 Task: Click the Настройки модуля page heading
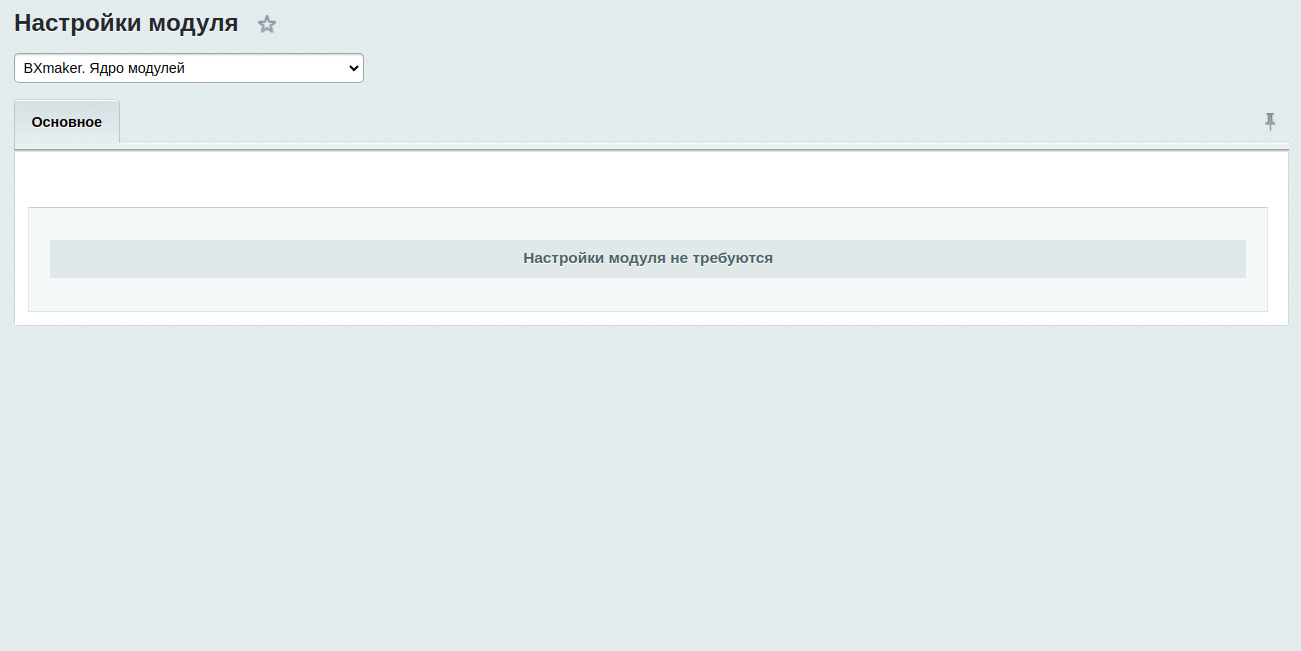(x=126, y=23)
